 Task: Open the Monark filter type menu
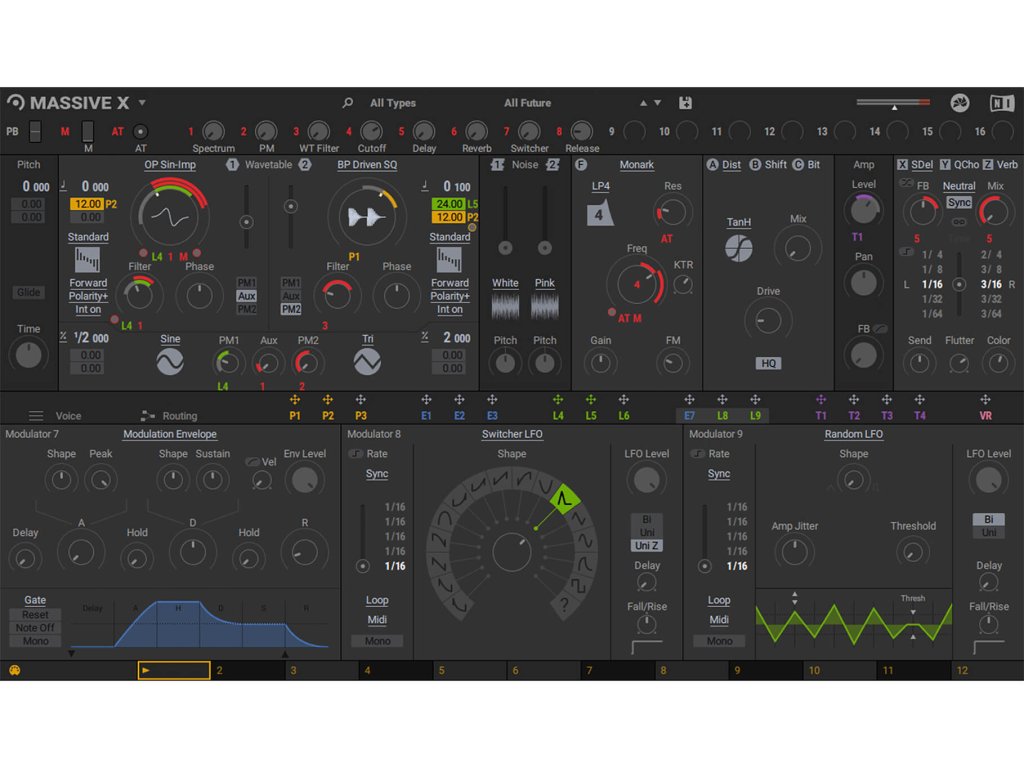[637, 165]
